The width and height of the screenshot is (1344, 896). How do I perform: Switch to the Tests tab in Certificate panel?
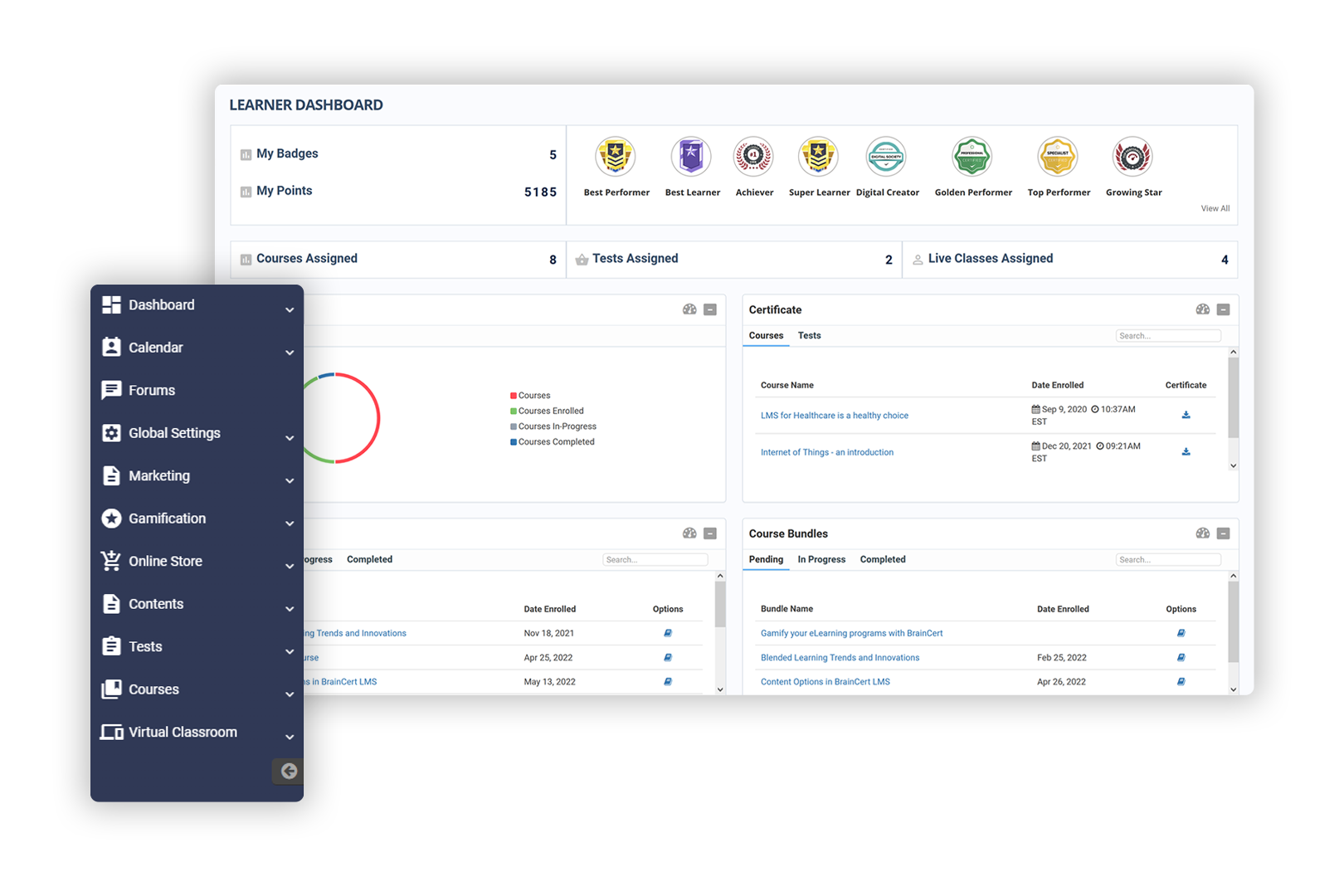point(809,335)
